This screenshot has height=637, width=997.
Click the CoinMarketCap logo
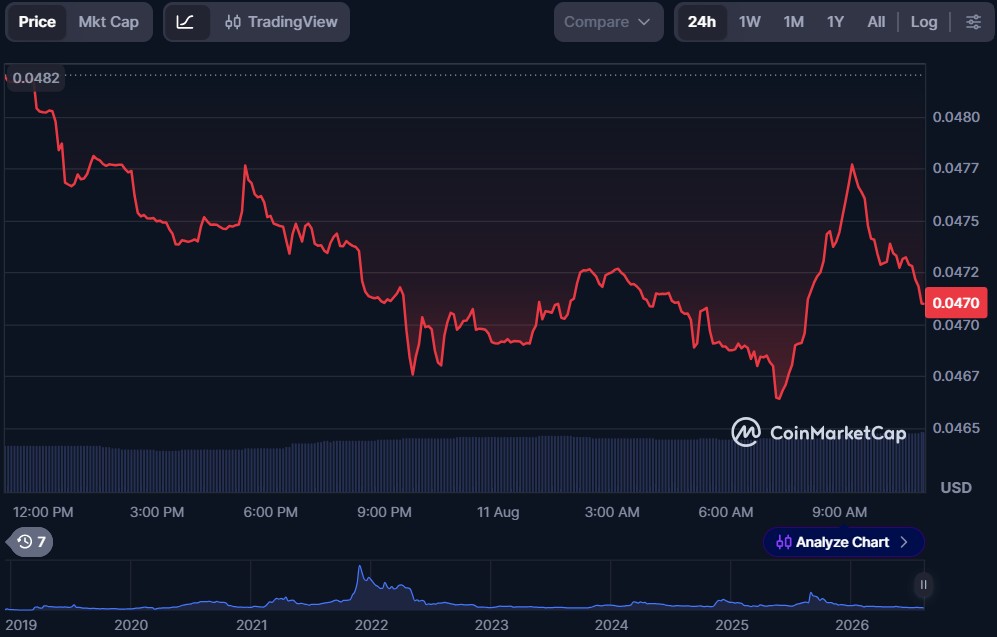[819, 432]
